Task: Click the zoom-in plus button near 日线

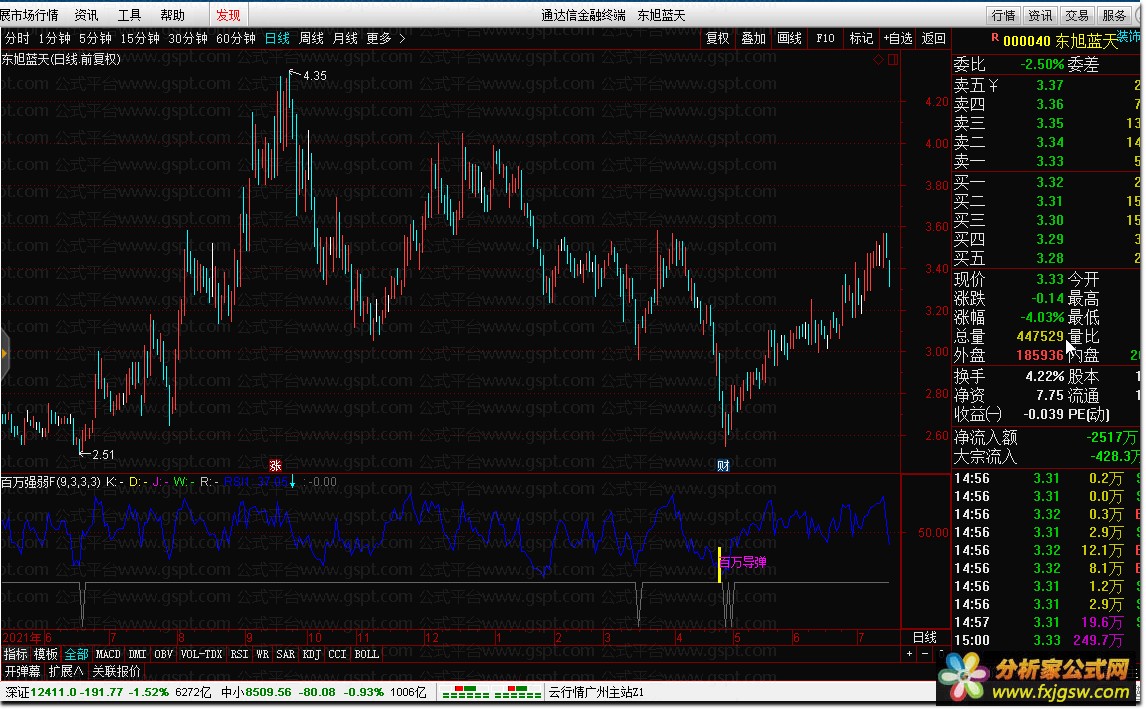Action: point(909,653)
